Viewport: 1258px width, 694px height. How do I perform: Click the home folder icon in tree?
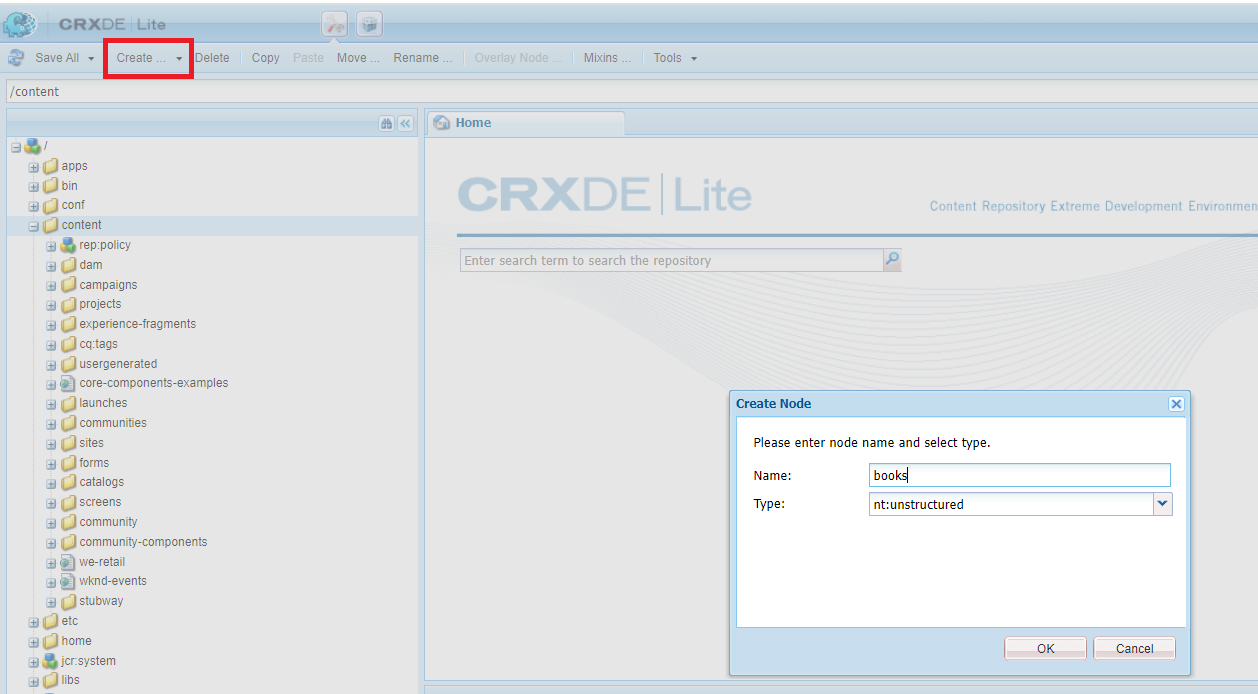click(50, 641)
